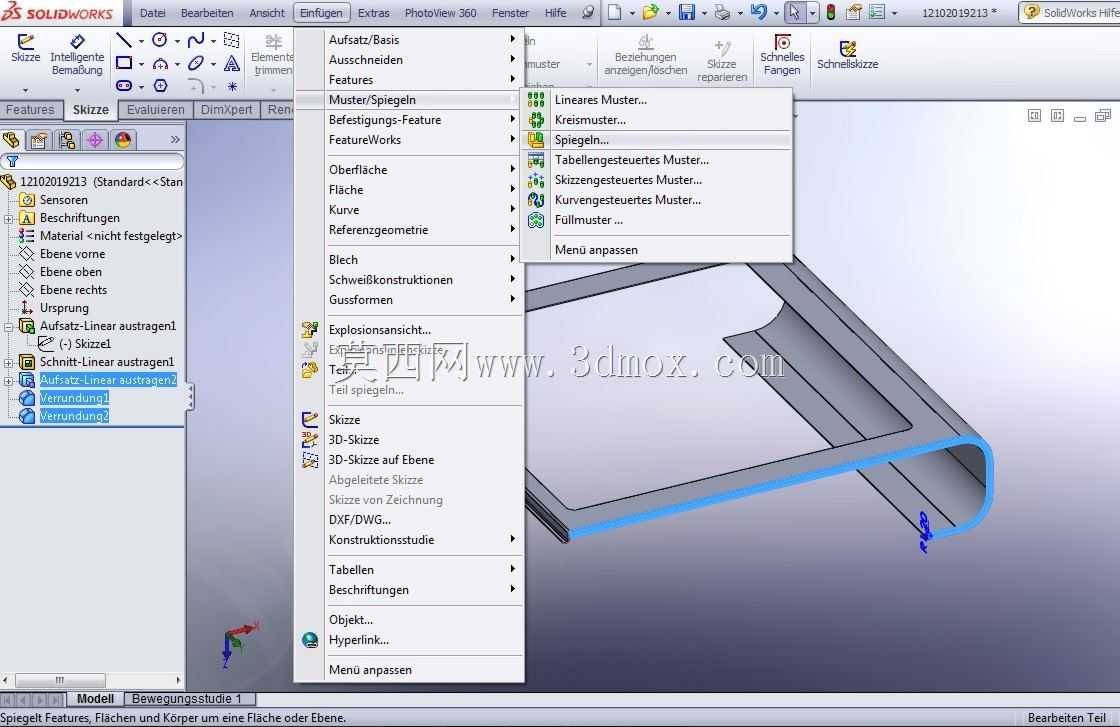Click Skizze reparieren tool
The height and width of the screenshot is (727, 1120).
pos(722,60)
